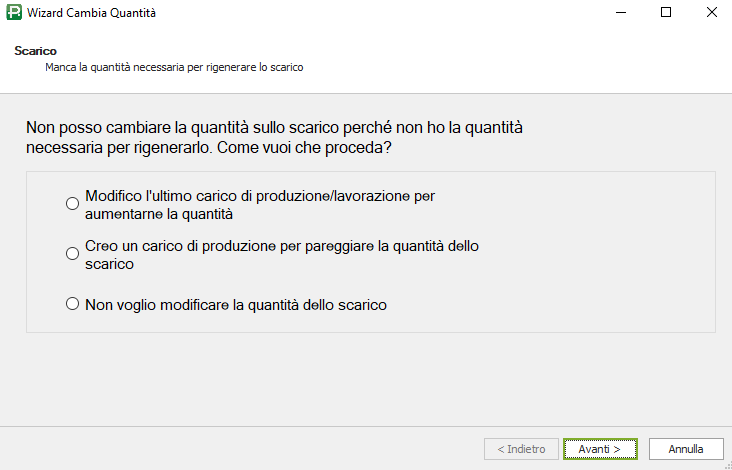
Task: Click the greyed-out "< Indietro" button
Action: [520, 449]
